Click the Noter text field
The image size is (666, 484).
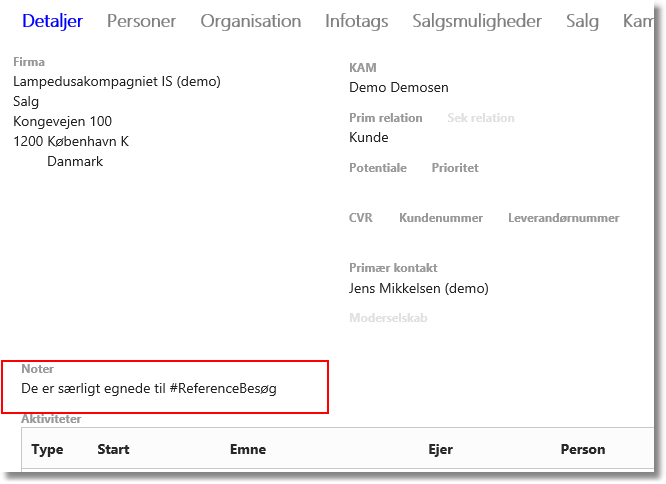tap(165, 388)
